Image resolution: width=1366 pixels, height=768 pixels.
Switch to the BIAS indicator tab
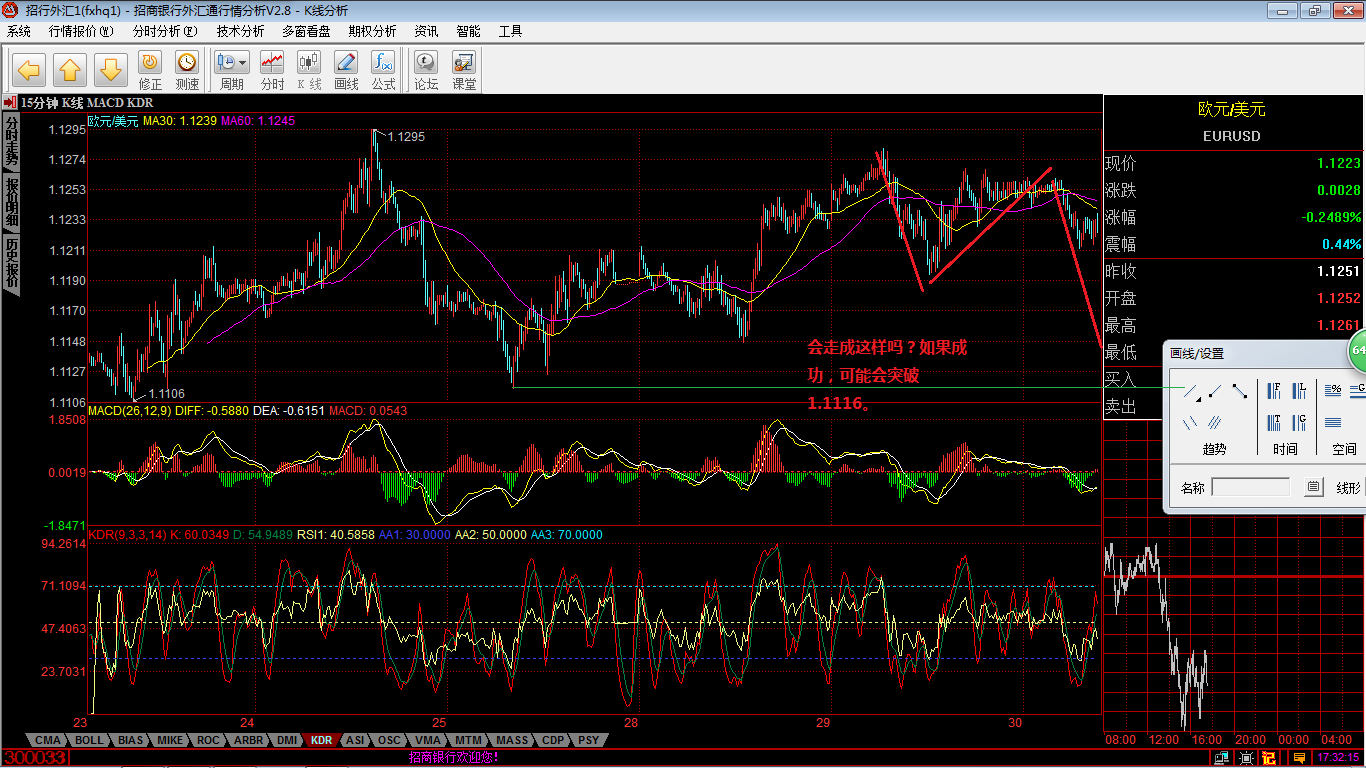coord(130,740)
